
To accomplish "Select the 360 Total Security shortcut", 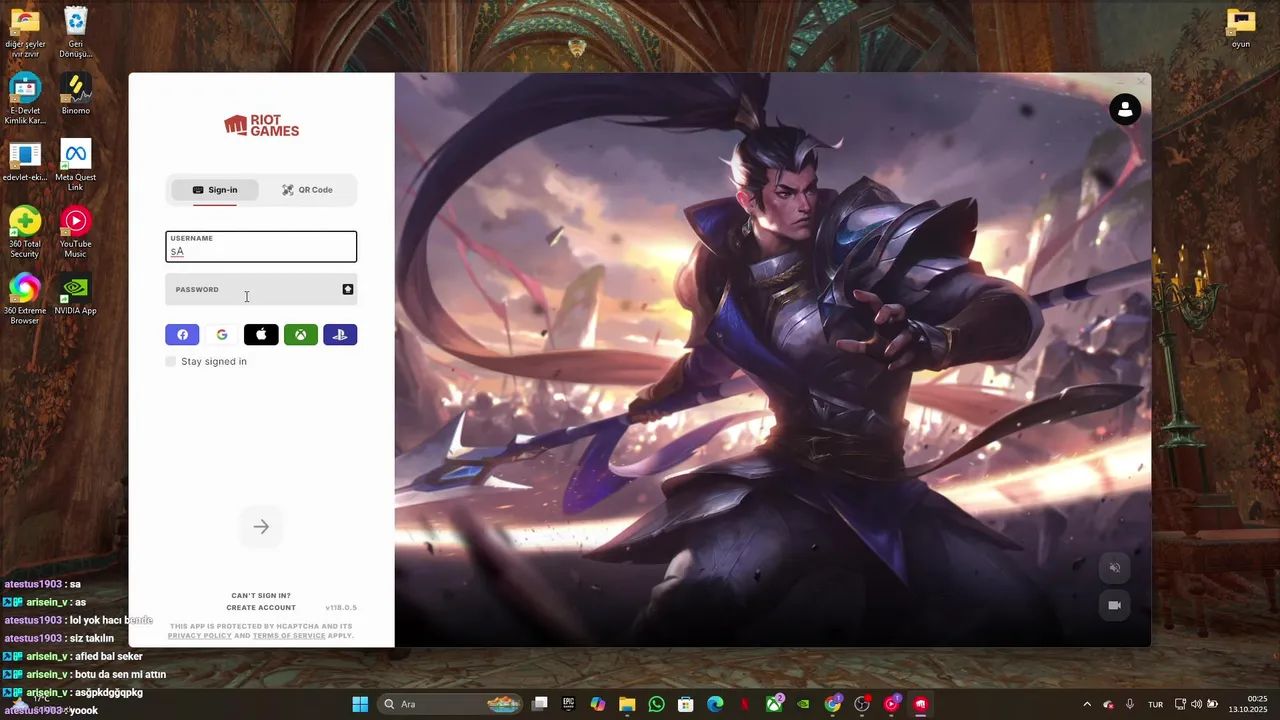I will (25, 233).
